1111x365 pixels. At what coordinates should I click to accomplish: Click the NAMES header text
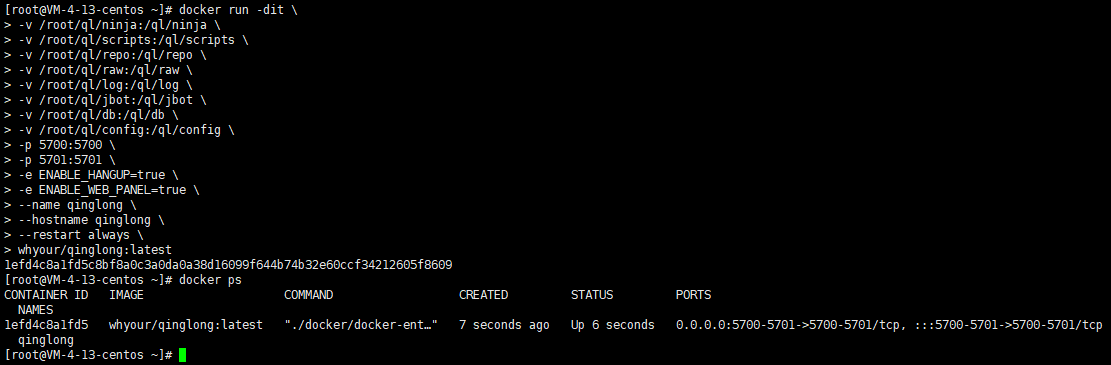click(35, 310)
